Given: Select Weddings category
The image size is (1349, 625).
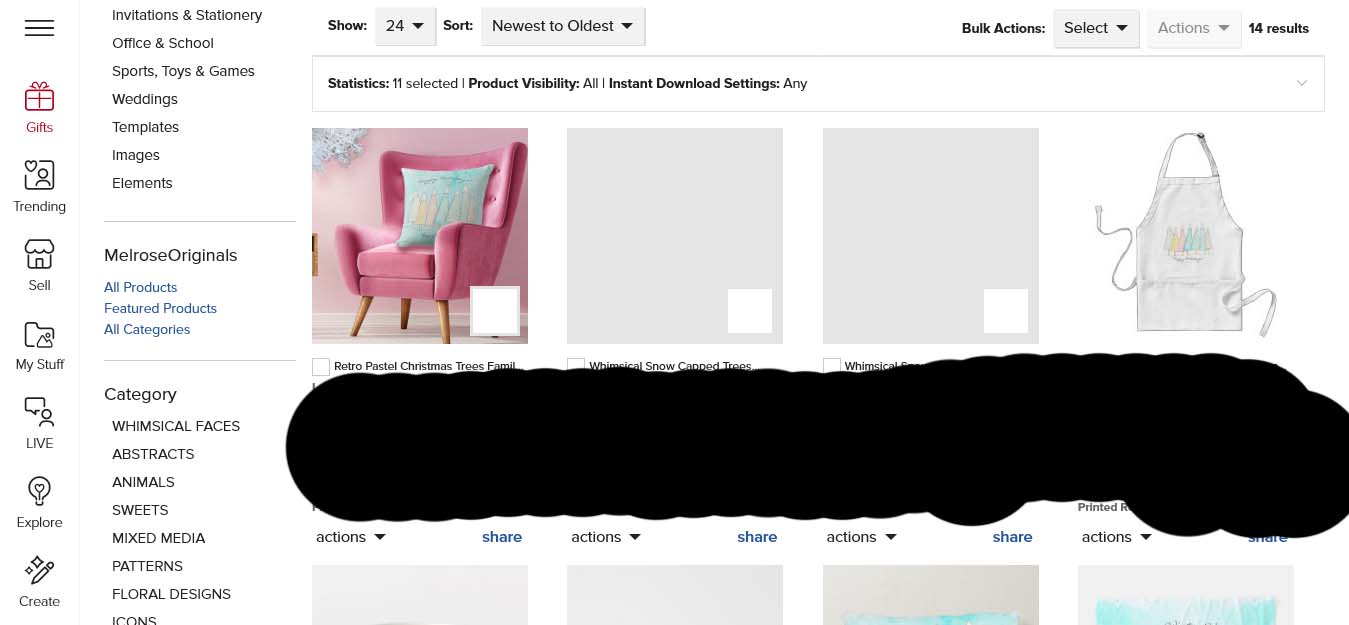Looking at the screenshot, I should 145,99.
